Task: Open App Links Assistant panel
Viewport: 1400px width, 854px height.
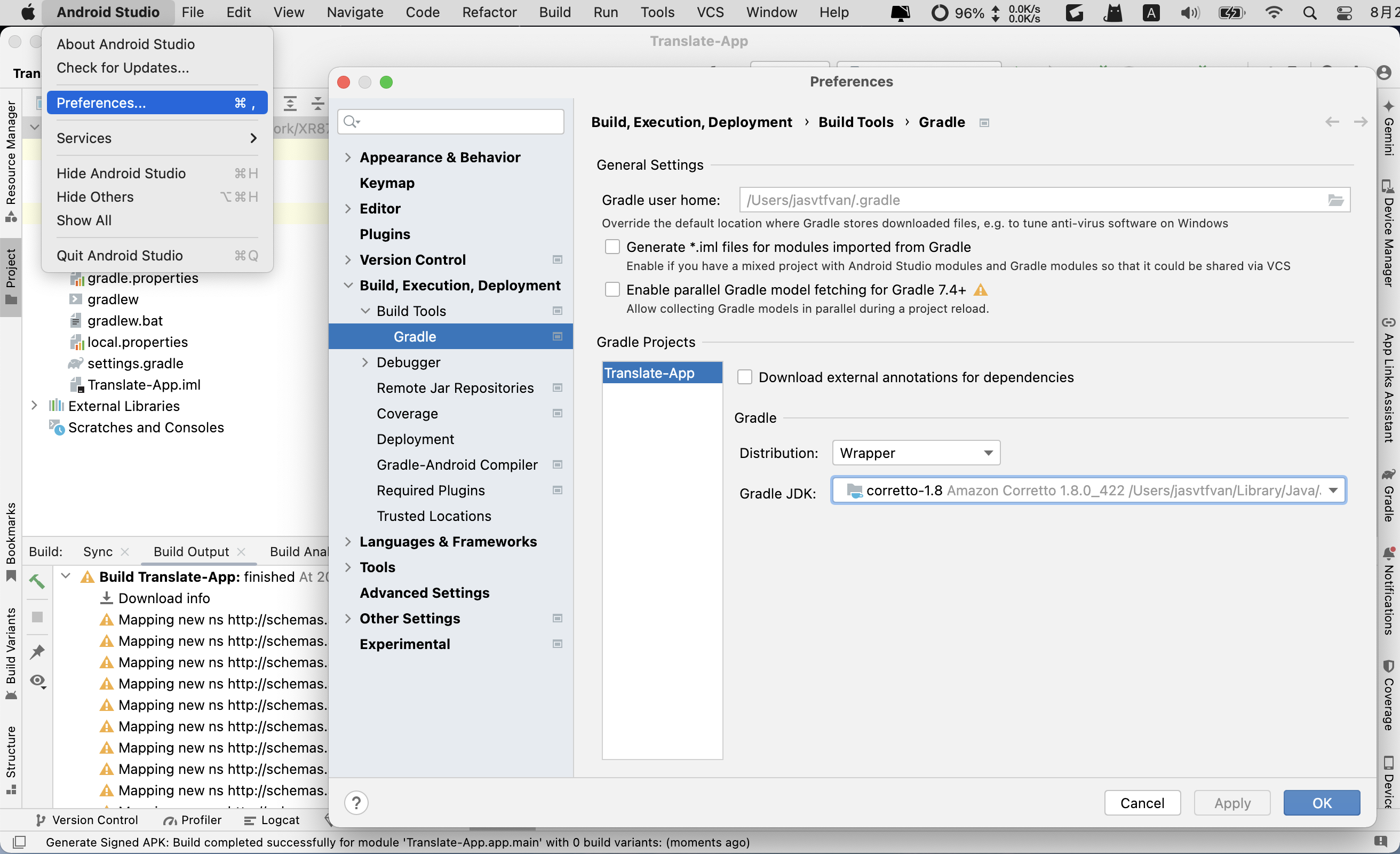Action: [x=1388, y=380]
